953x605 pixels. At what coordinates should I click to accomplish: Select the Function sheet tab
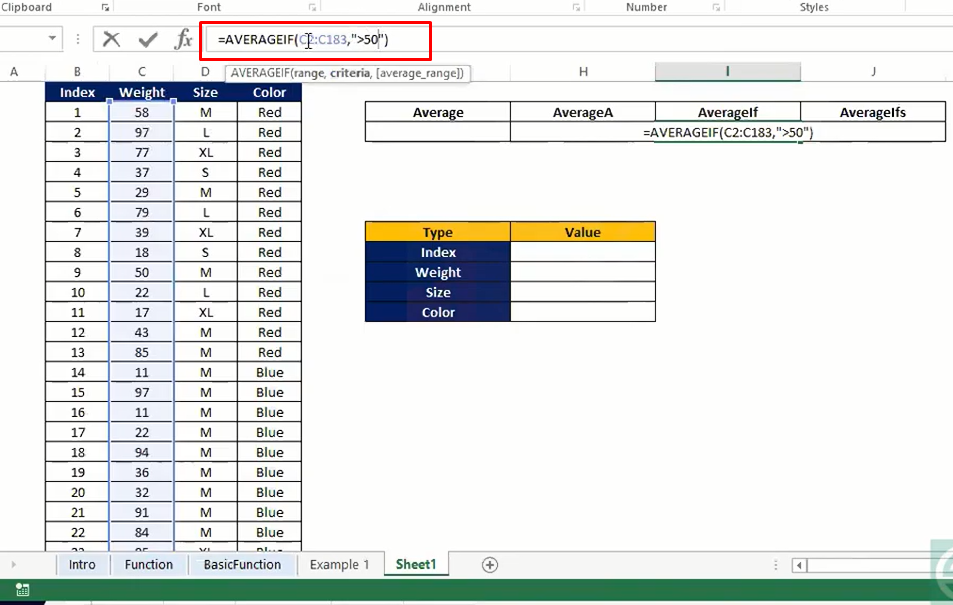[149, 564]
